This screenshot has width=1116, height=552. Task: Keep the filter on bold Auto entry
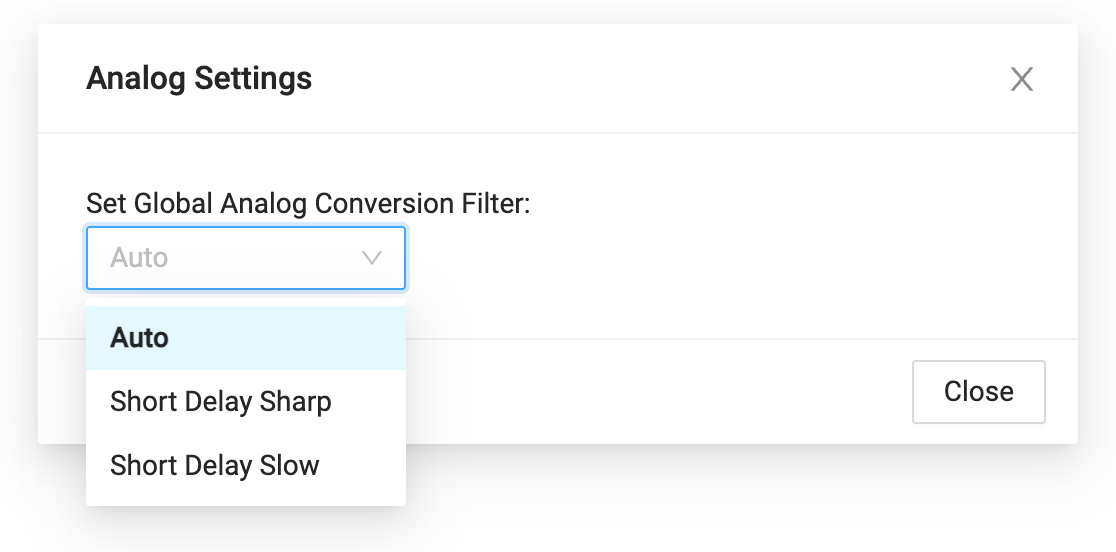click(140, 338)
